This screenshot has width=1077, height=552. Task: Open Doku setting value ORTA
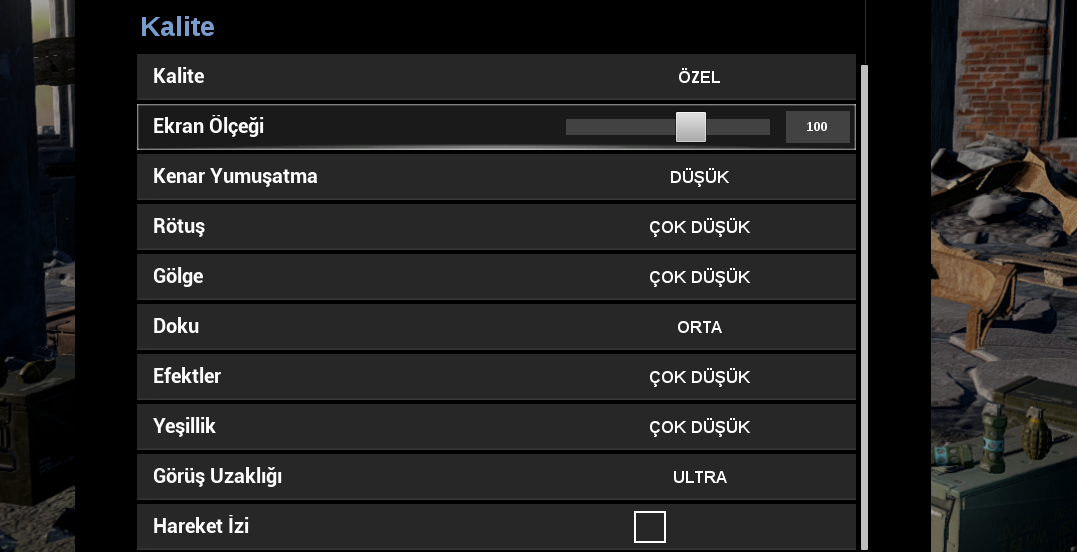pos(699,327)
